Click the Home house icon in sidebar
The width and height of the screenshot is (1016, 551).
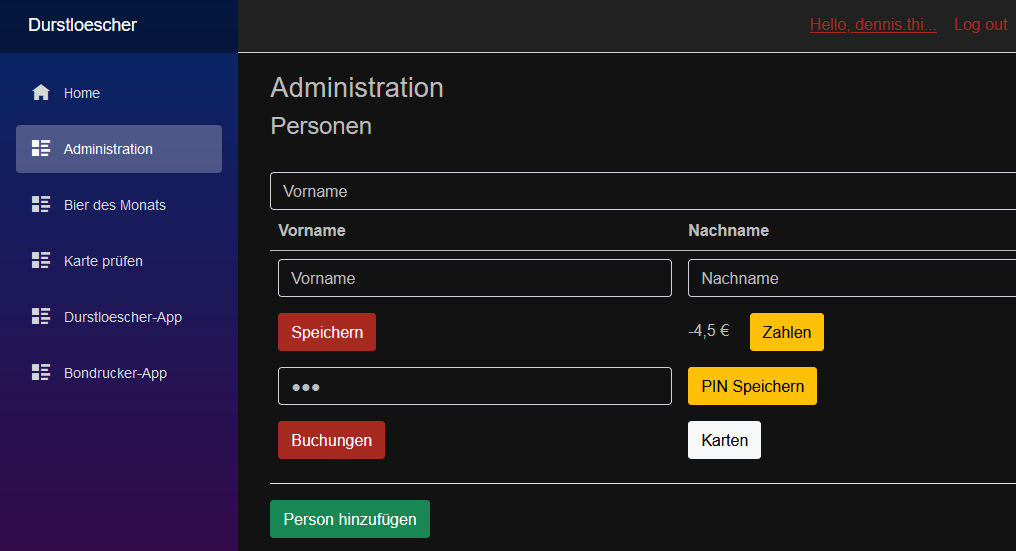41,93
